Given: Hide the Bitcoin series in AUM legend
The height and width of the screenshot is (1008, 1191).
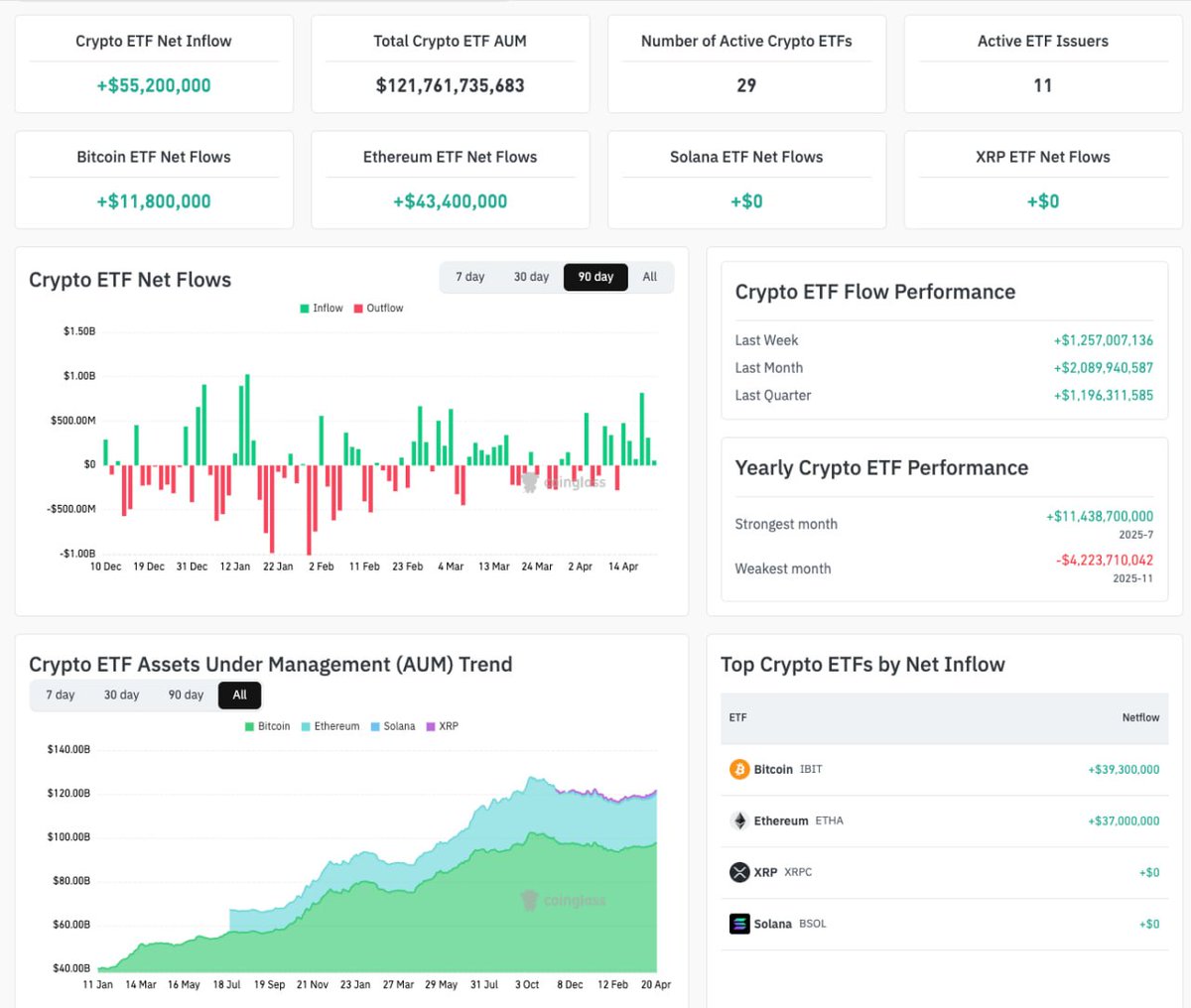Looking at the screenshot, I should coord(250,726).
